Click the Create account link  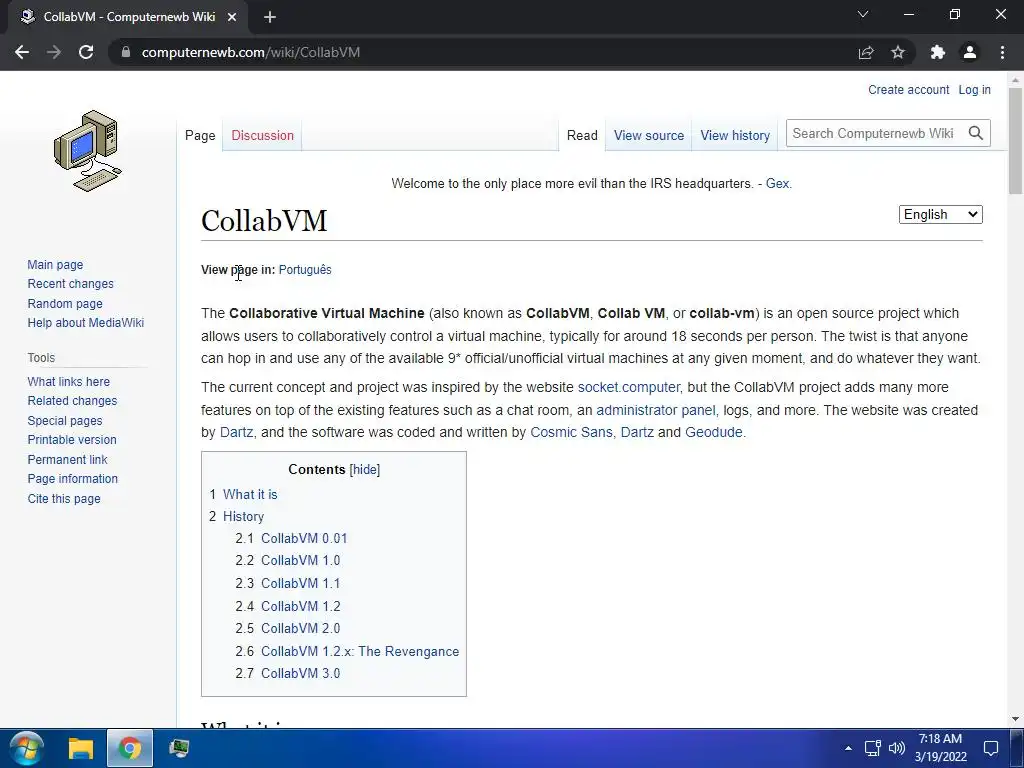pos(908,90)
